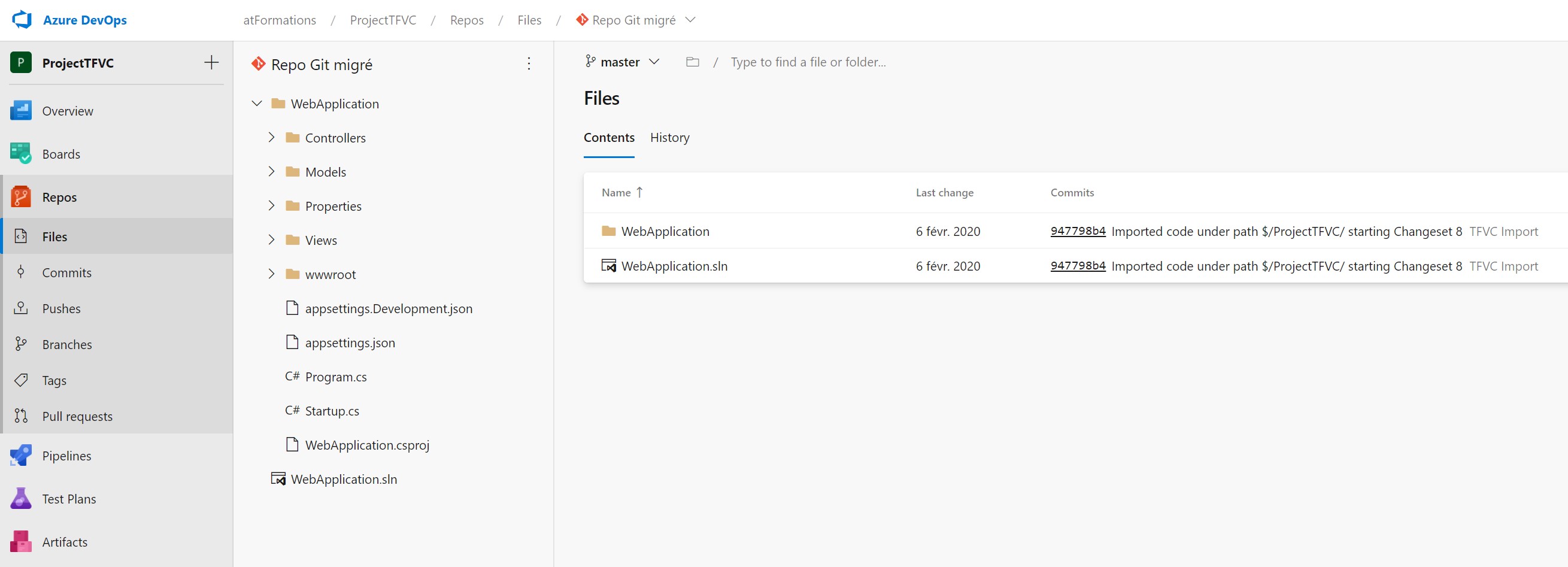1568x567 pixels.
Task: Click the ProjectTFVC breadcrumb link
Action: (x=383, y=20)
